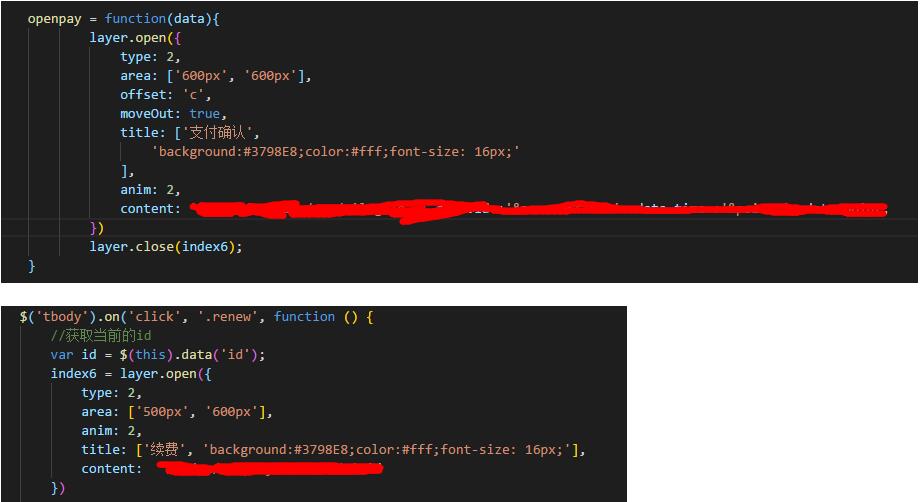Click the background:#3798E8 style string in openpay
The height and width of the screenshot is (502, 920).
click(x=336, y=152)
